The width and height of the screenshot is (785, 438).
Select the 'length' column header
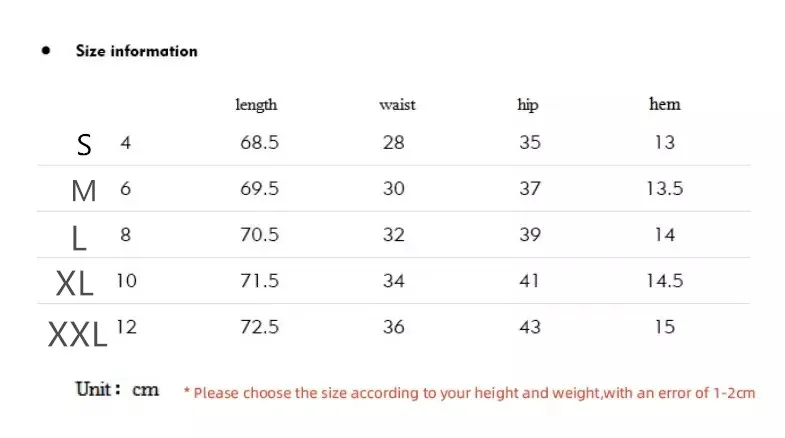pos(256,104)
